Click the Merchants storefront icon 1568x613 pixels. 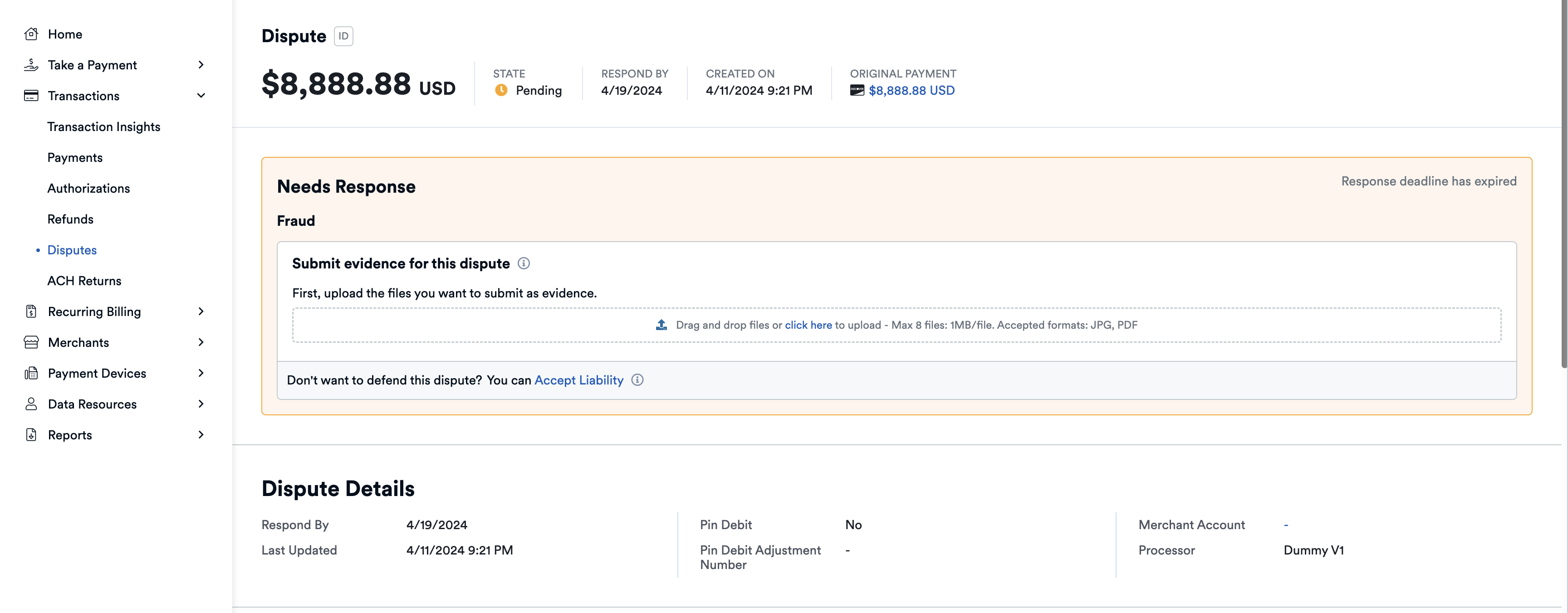click(31, 342)
